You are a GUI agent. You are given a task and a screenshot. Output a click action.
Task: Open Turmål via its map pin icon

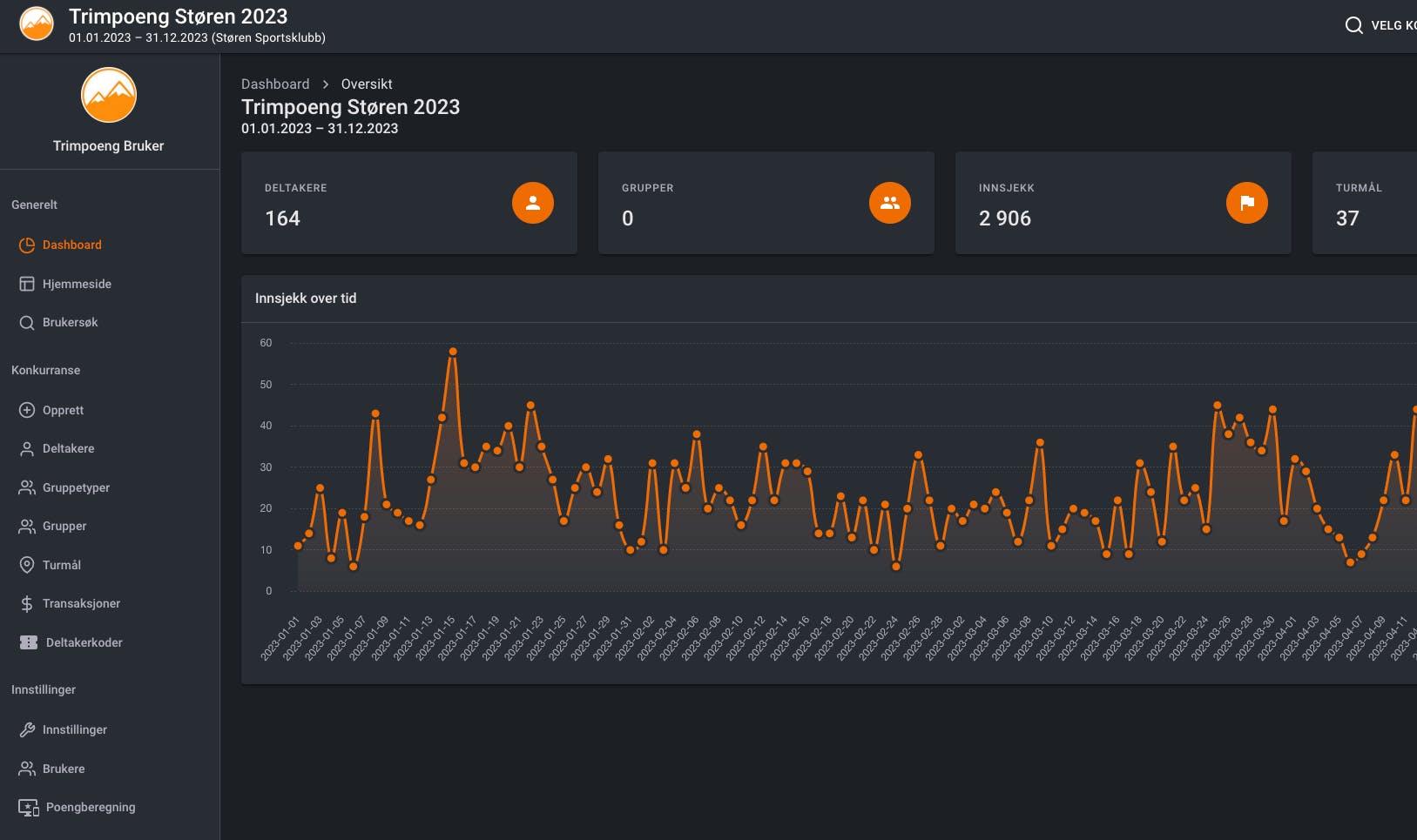(x=27, y=565)
